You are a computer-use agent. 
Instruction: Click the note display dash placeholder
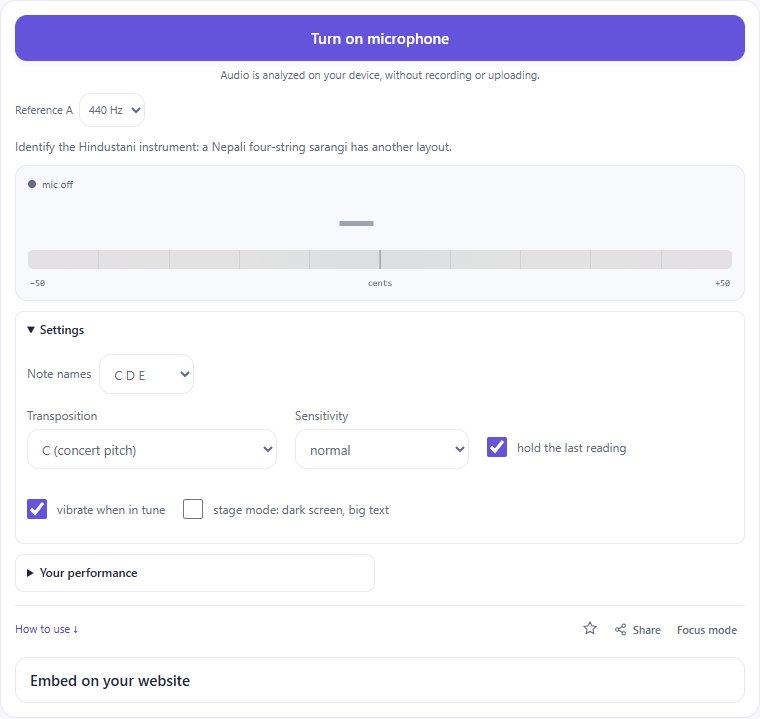click(356, 224)
